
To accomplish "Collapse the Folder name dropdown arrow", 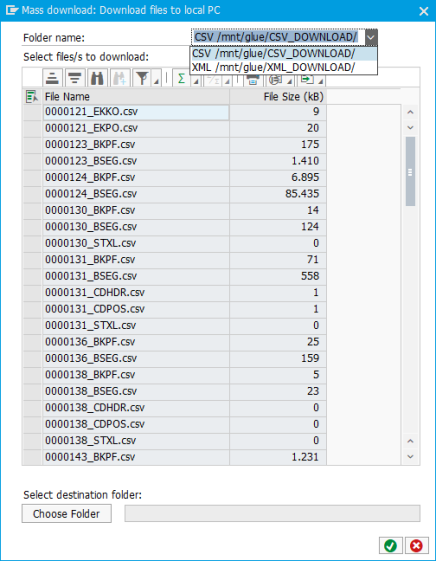I will pyautogui.click(x=371, y=37).
